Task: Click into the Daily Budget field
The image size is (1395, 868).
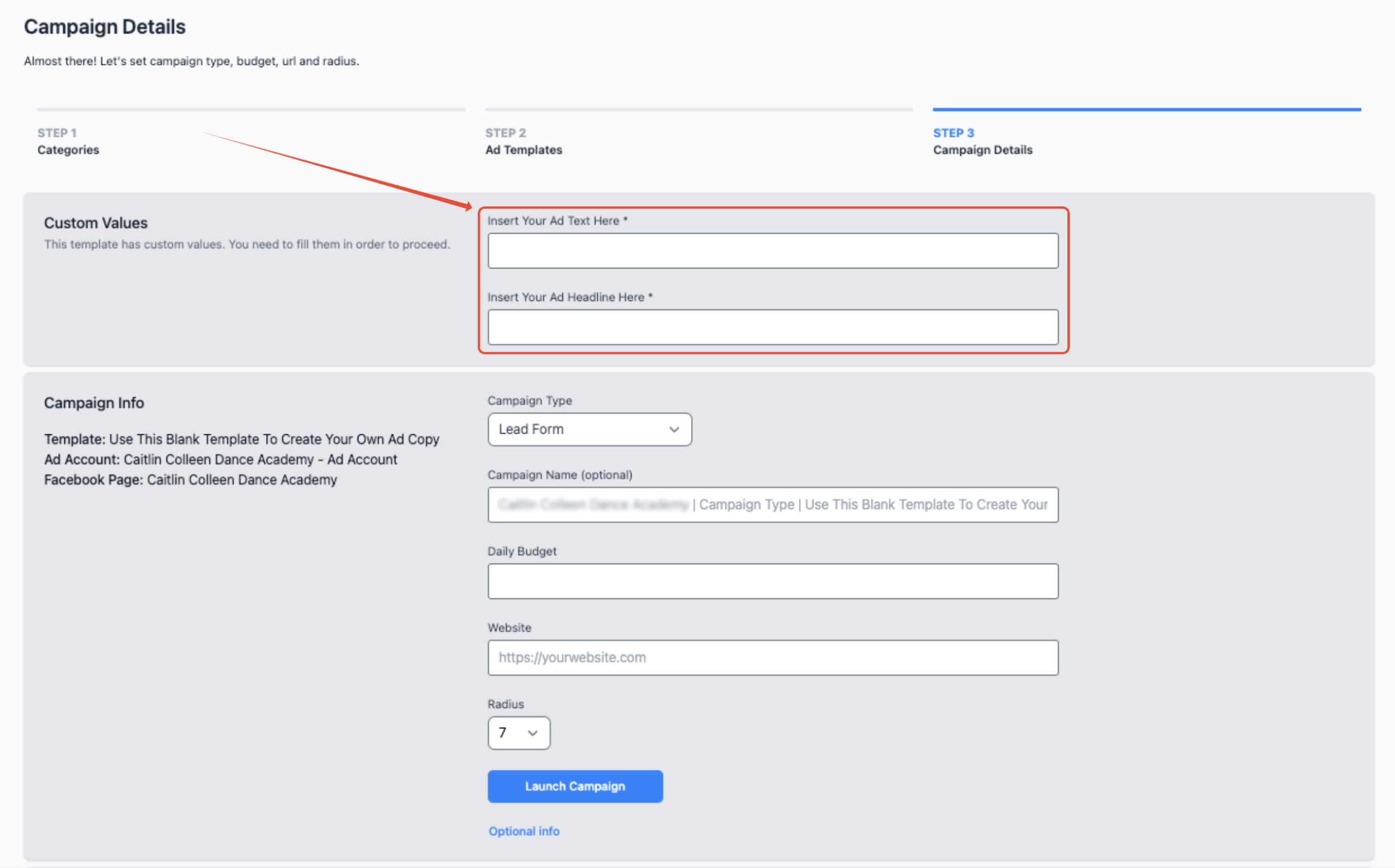Action: 772,581
